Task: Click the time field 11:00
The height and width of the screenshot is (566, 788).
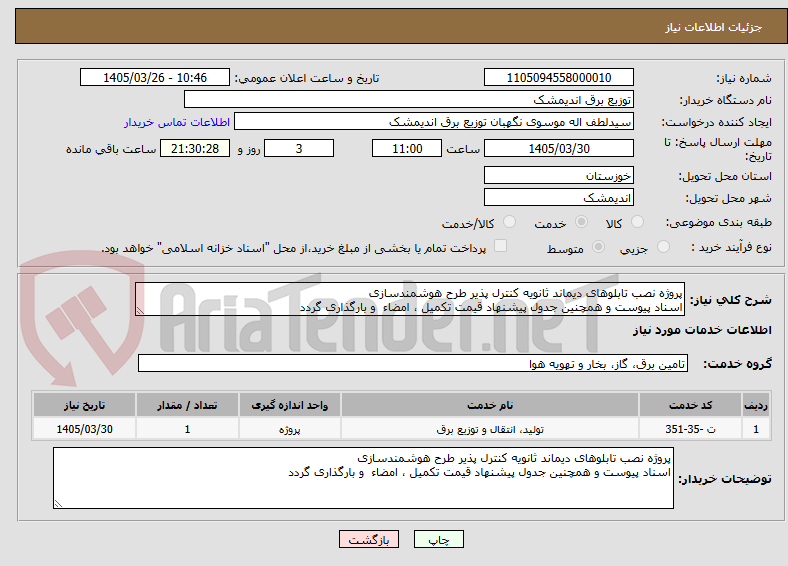Action: [x=407, y=148]
